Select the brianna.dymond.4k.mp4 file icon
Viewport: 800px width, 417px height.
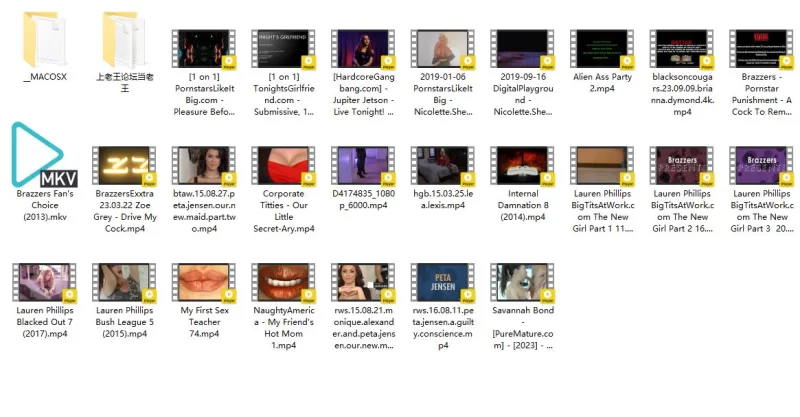click(x=682, y=49)
